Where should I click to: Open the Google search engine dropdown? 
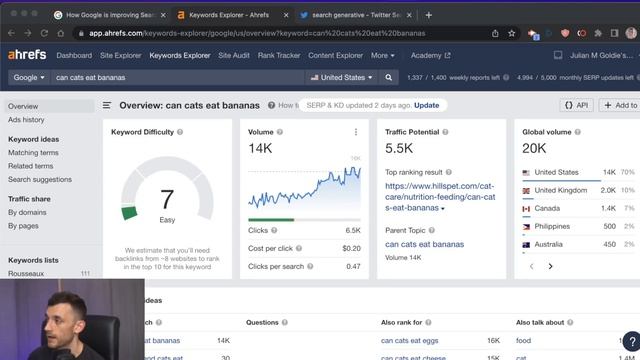coord(29,77)
